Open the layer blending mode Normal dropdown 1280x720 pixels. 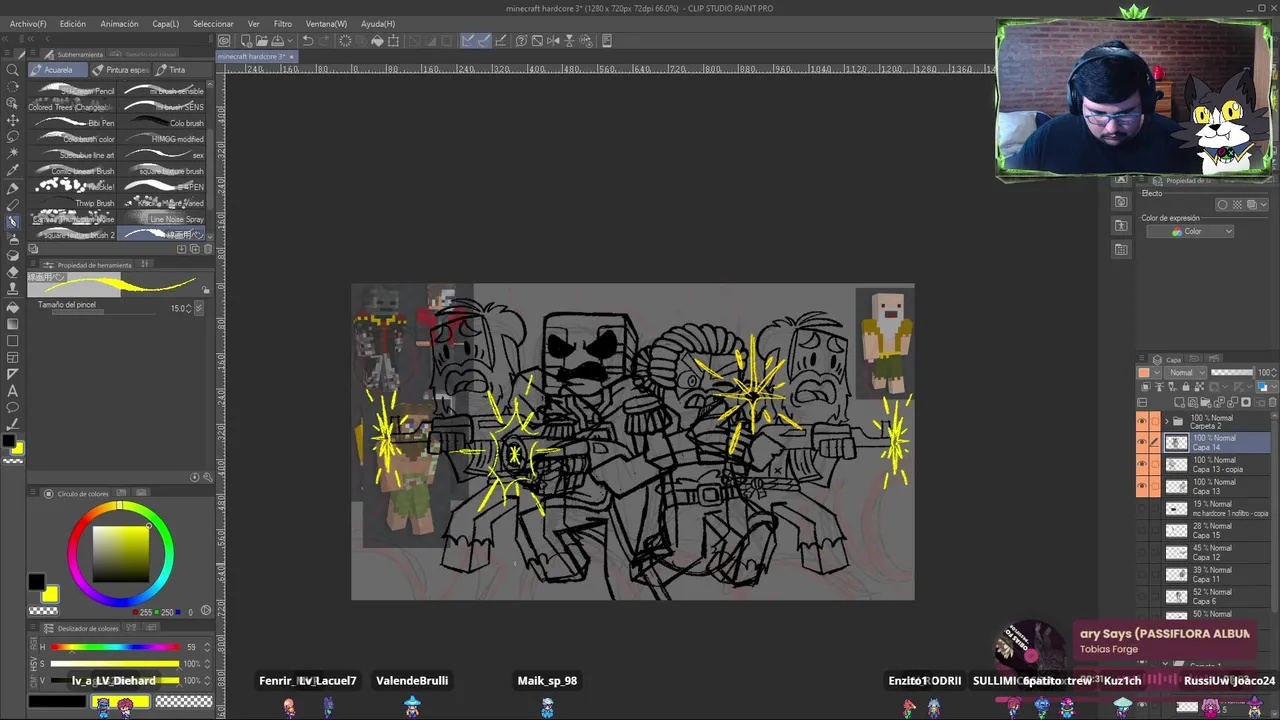(x=1187, y=373)
